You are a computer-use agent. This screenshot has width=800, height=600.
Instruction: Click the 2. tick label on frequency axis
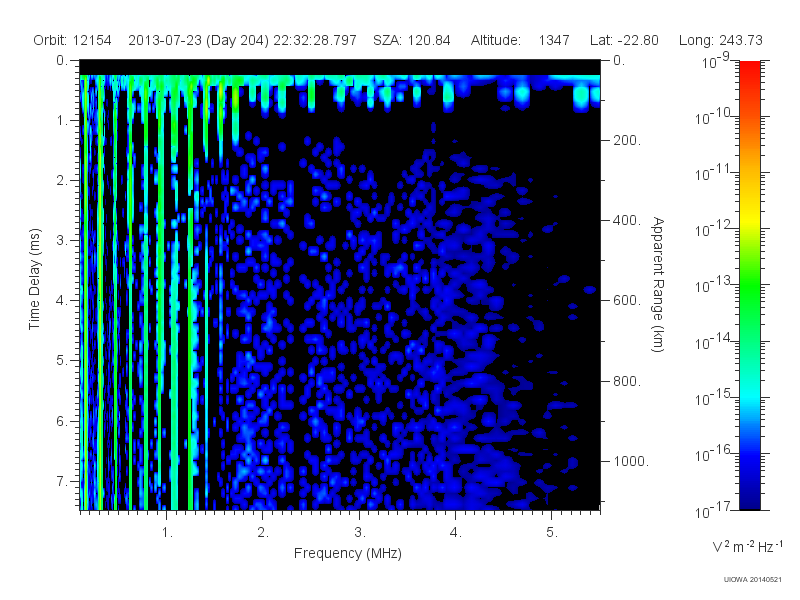pyautogui.click(x=263, y=533)
